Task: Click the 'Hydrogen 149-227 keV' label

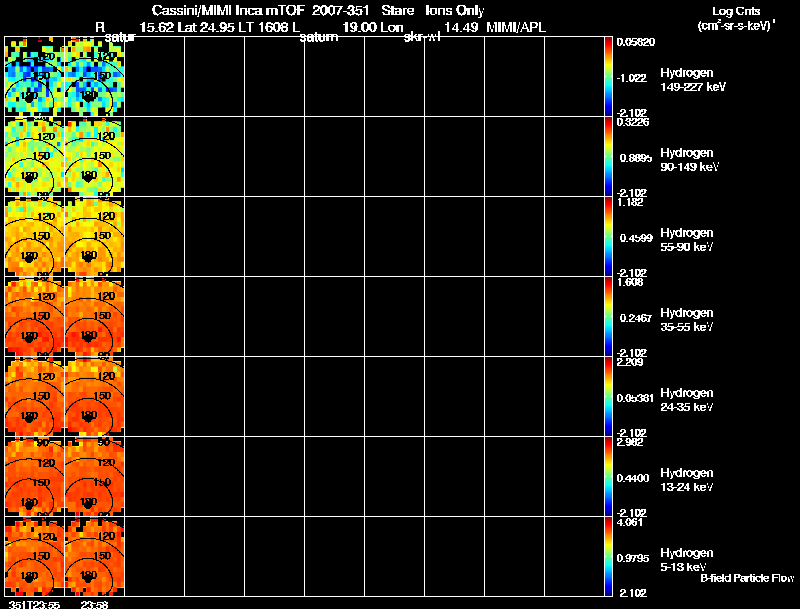Action: [693, 80]
